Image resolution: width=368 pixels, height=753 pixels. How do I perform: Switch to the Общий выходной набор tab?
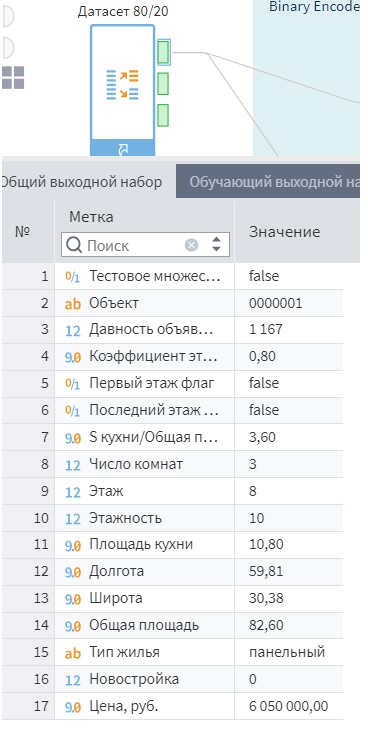click(81, 182)
